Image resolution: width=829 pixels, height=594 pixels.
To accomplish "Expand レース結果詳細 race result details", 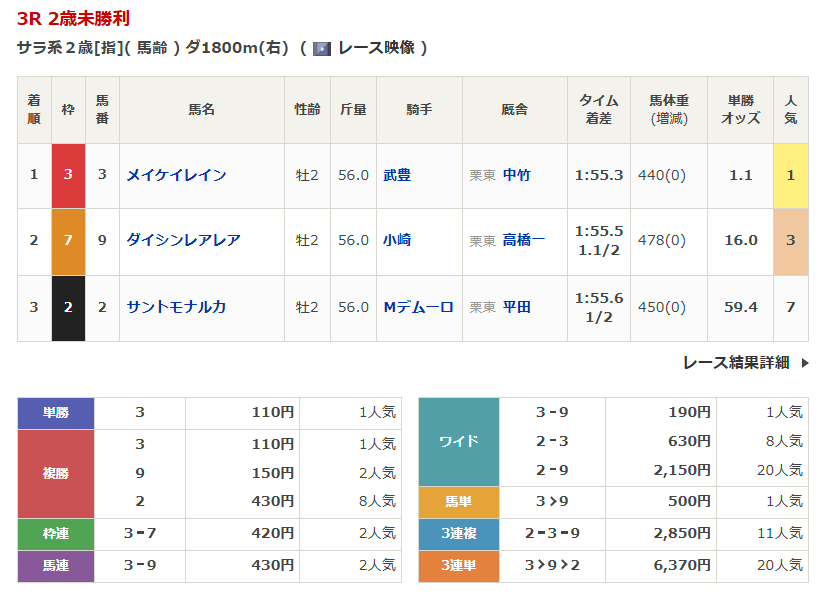I will (x=736, y=362).
